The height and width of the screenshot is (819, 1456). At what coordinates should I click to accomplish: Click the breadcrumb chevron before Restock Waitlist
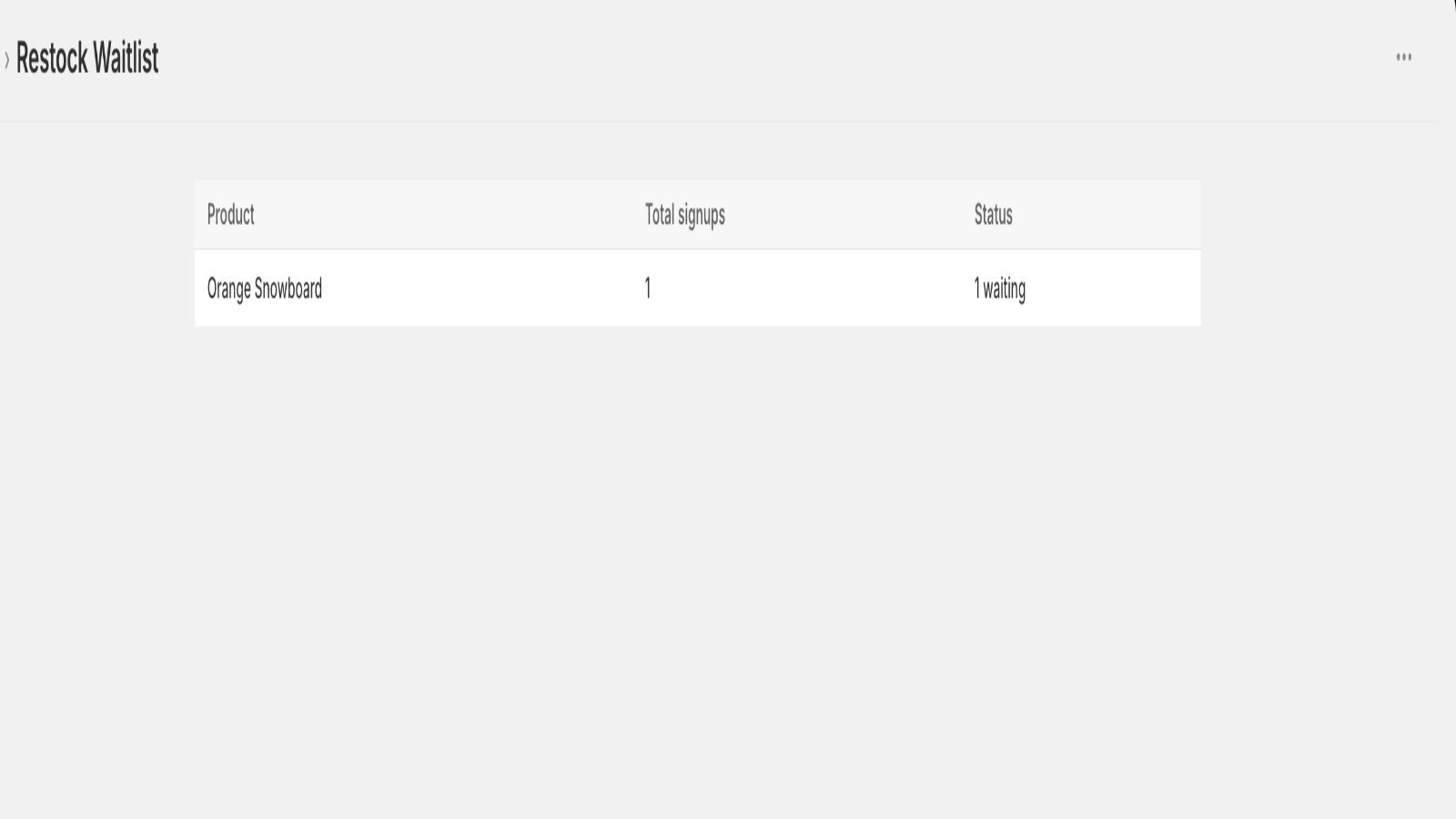click(x=7, y=60)
